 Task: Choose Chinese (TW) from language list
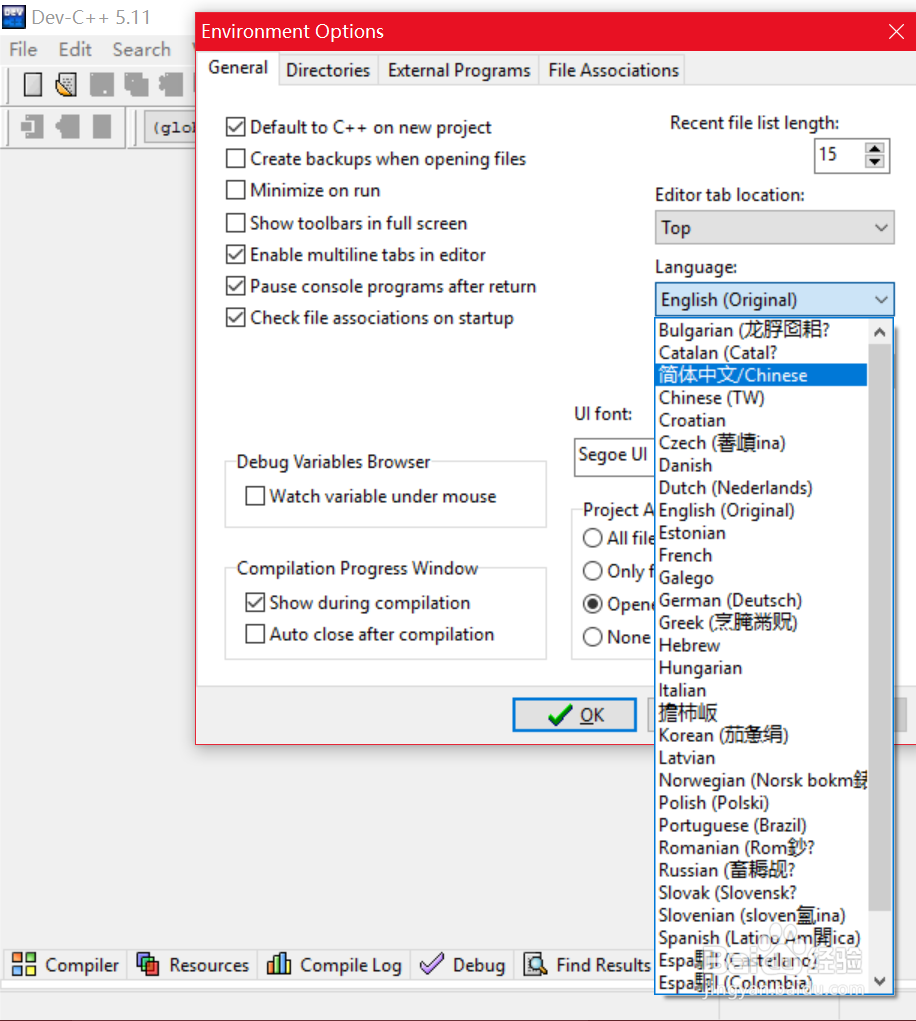(761, 397)
